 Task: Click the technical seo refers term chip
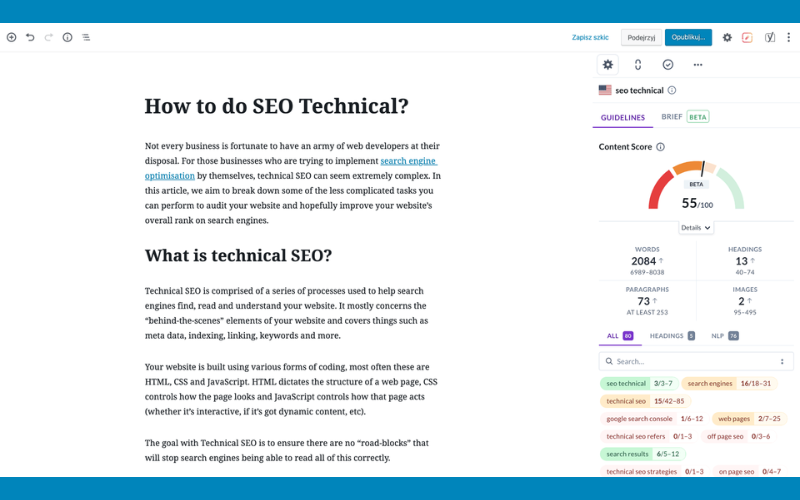tap(649, 436)
